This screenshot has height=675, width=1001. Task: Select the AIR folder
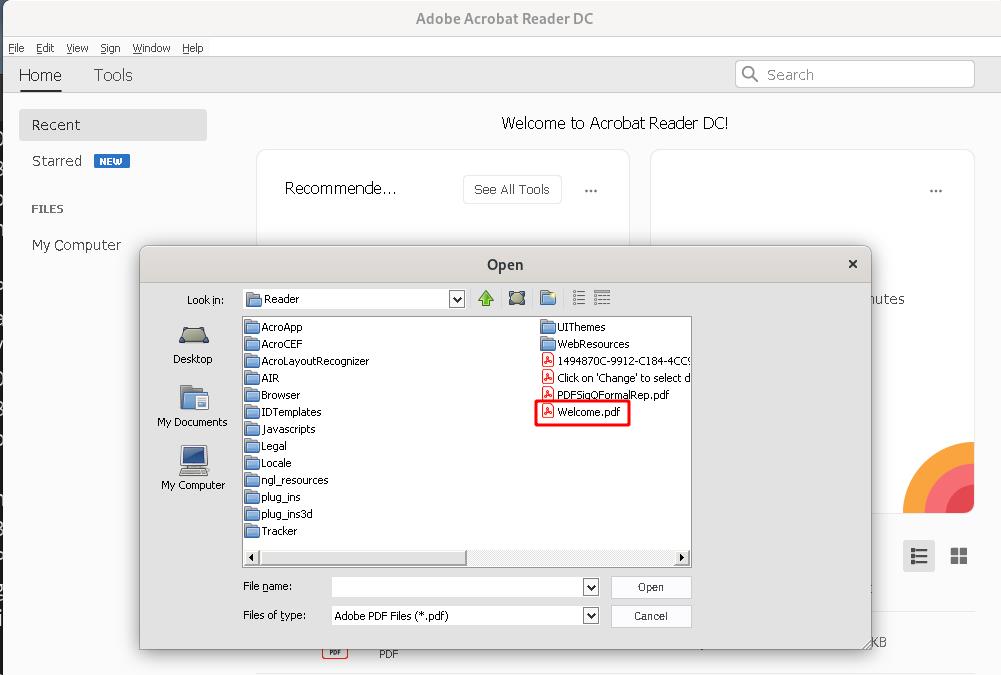point(262,378)
